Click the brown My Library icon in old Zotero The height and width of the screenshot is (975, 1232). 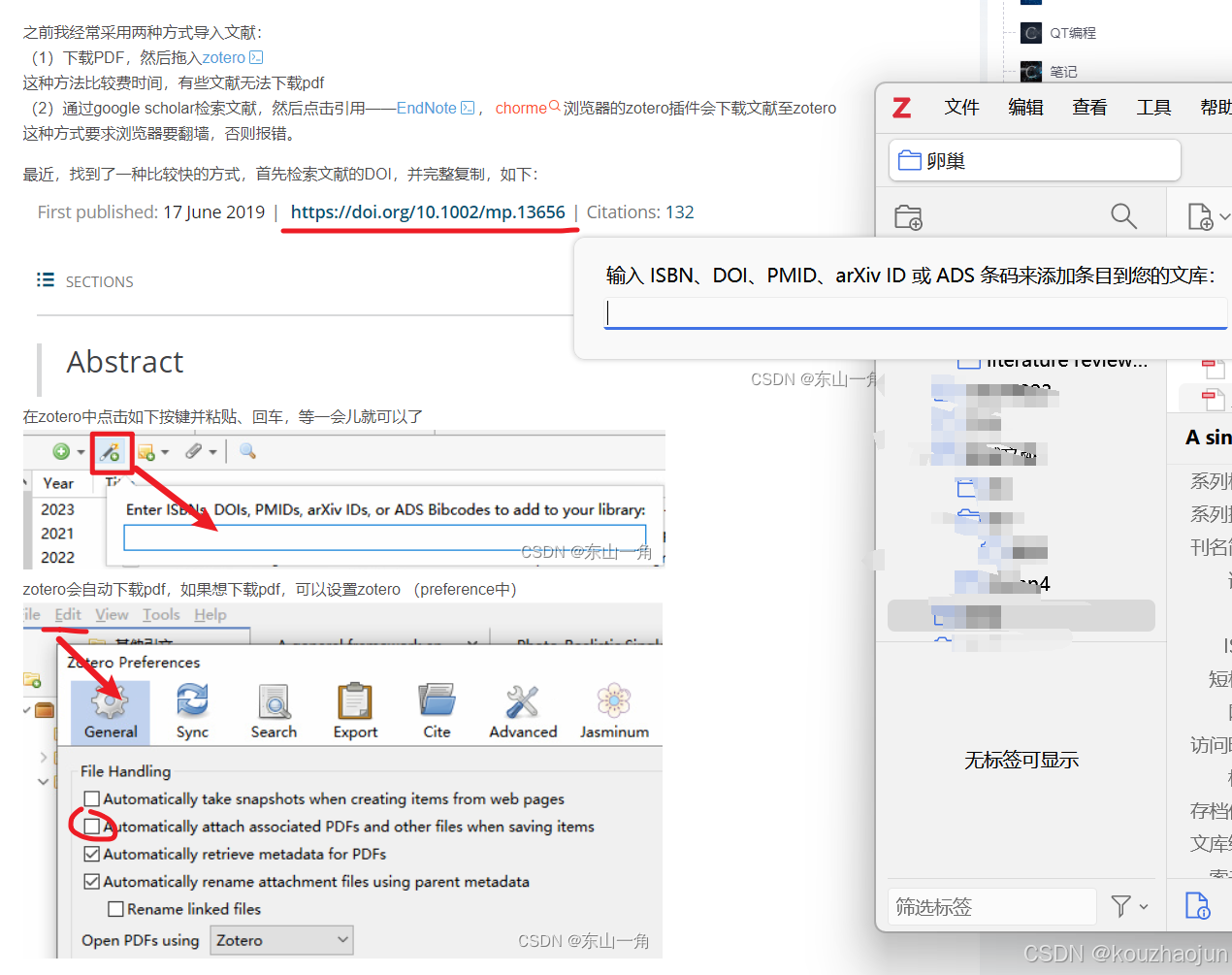tap(45, 710)
